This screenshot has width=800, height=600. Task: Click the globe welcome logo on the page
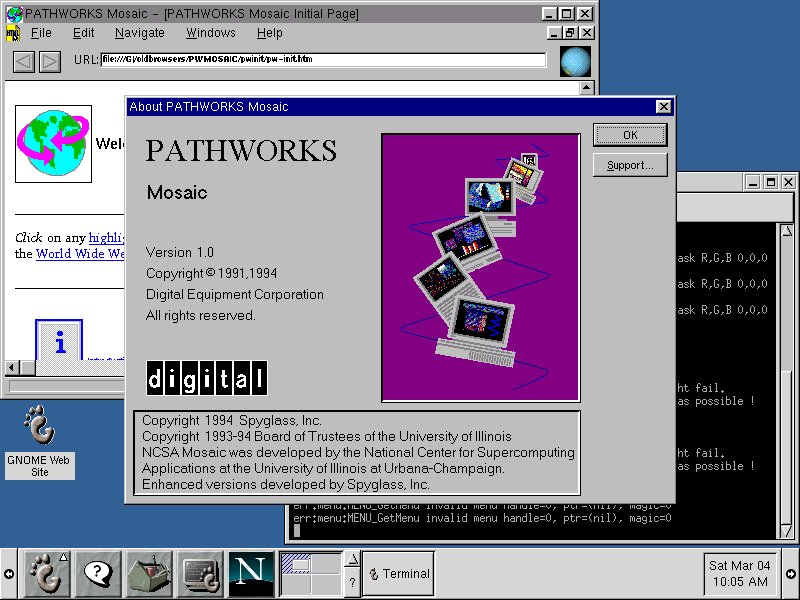pos(53,143)
